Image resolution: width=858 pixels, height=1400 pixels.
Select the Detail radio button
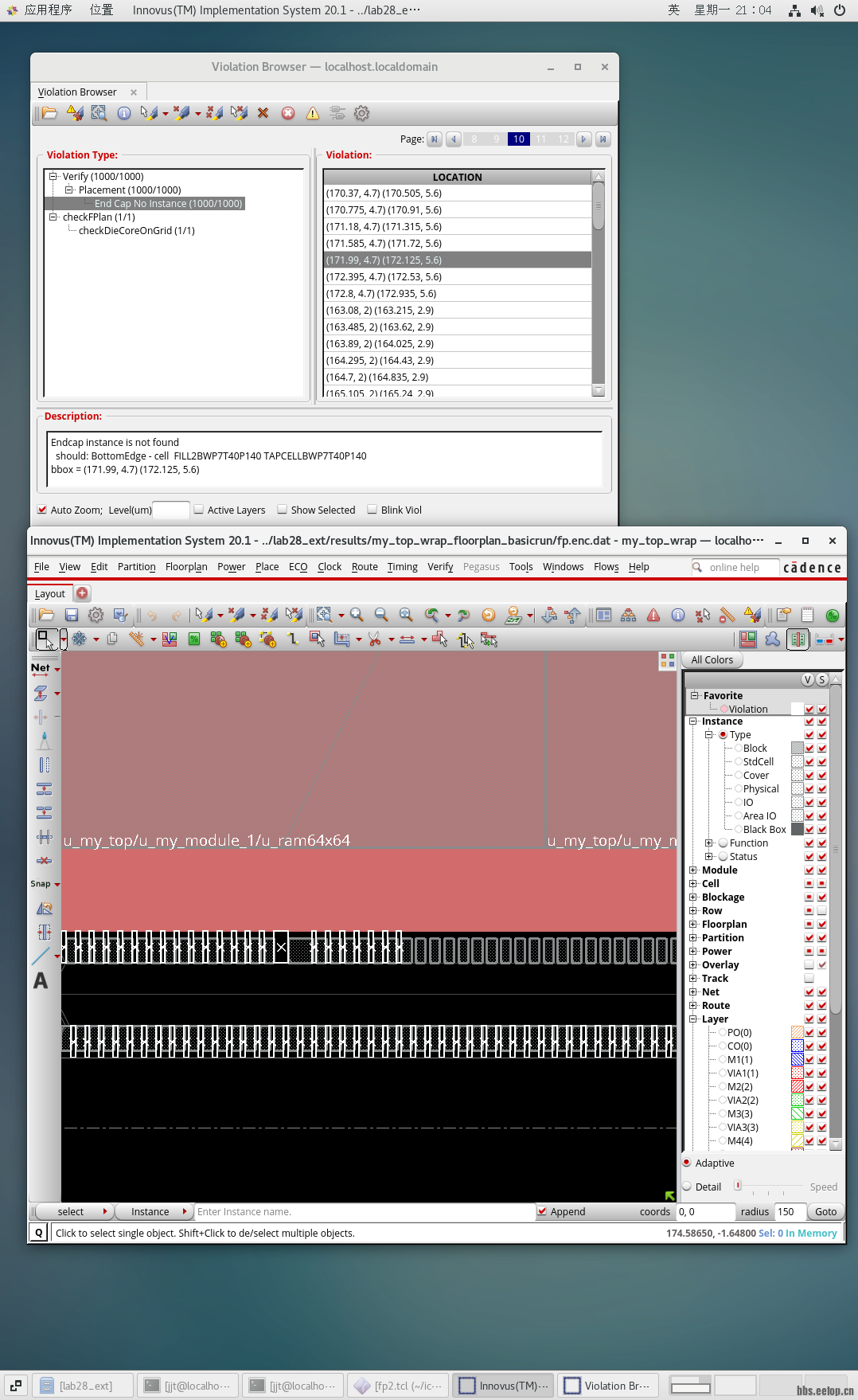687,1187
